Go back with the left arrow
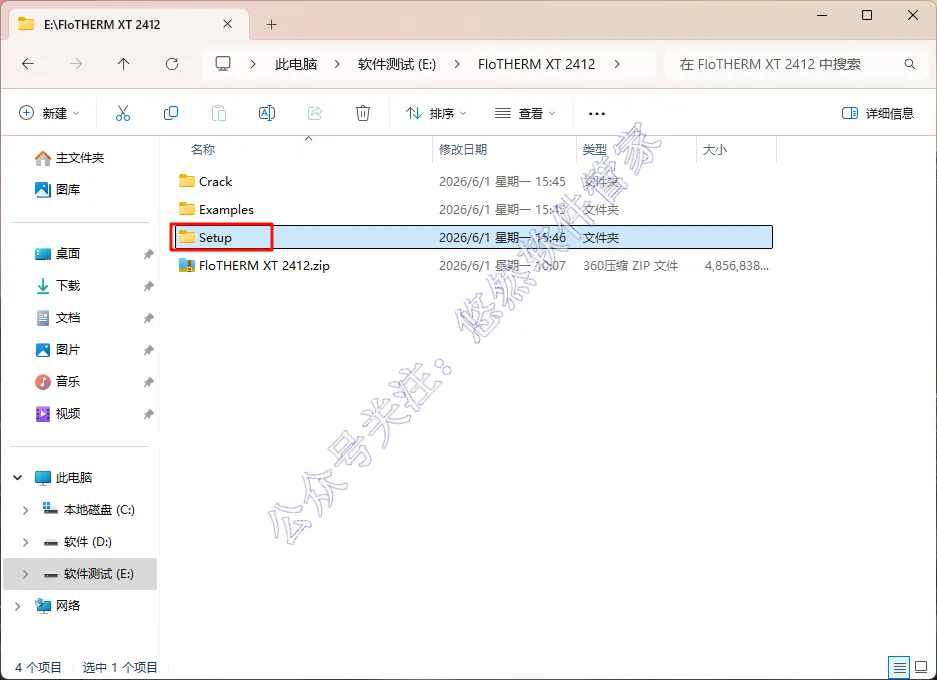The width and height of the screenshot is (937, 680). coord(28,64)
